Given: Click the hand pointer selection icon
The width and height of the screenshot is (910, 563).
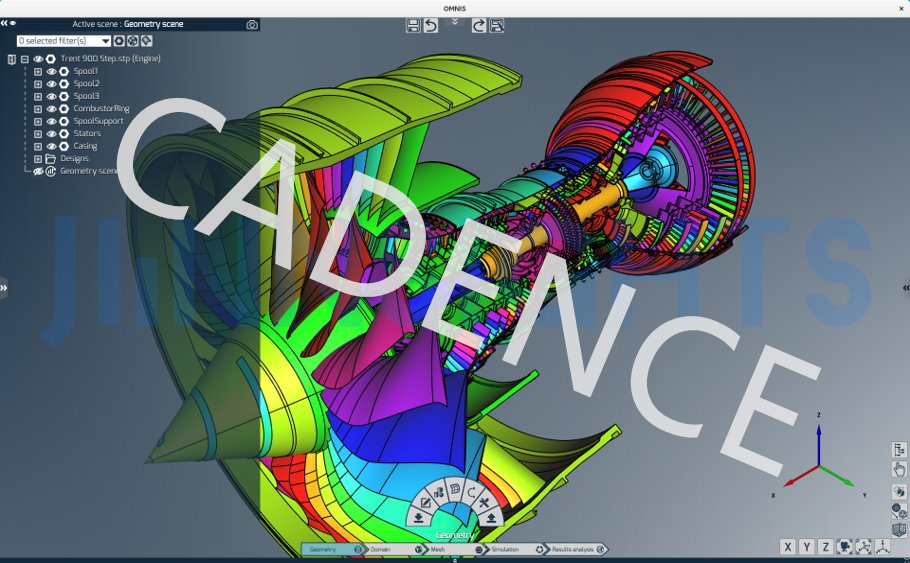Looking at the screenshot, I should click(899, 469).
